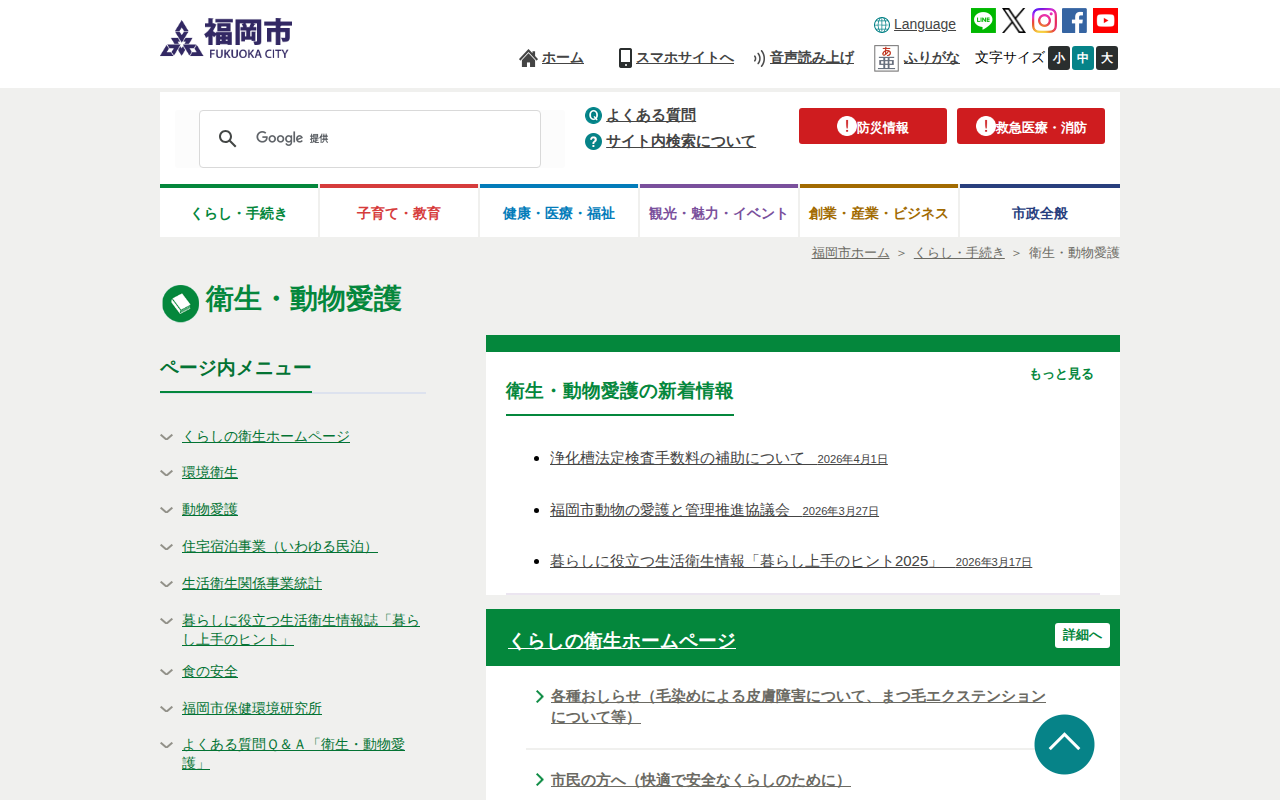1280x800 pixels.
Task: Click the home icon in header
Action: (x=528, y=58)
